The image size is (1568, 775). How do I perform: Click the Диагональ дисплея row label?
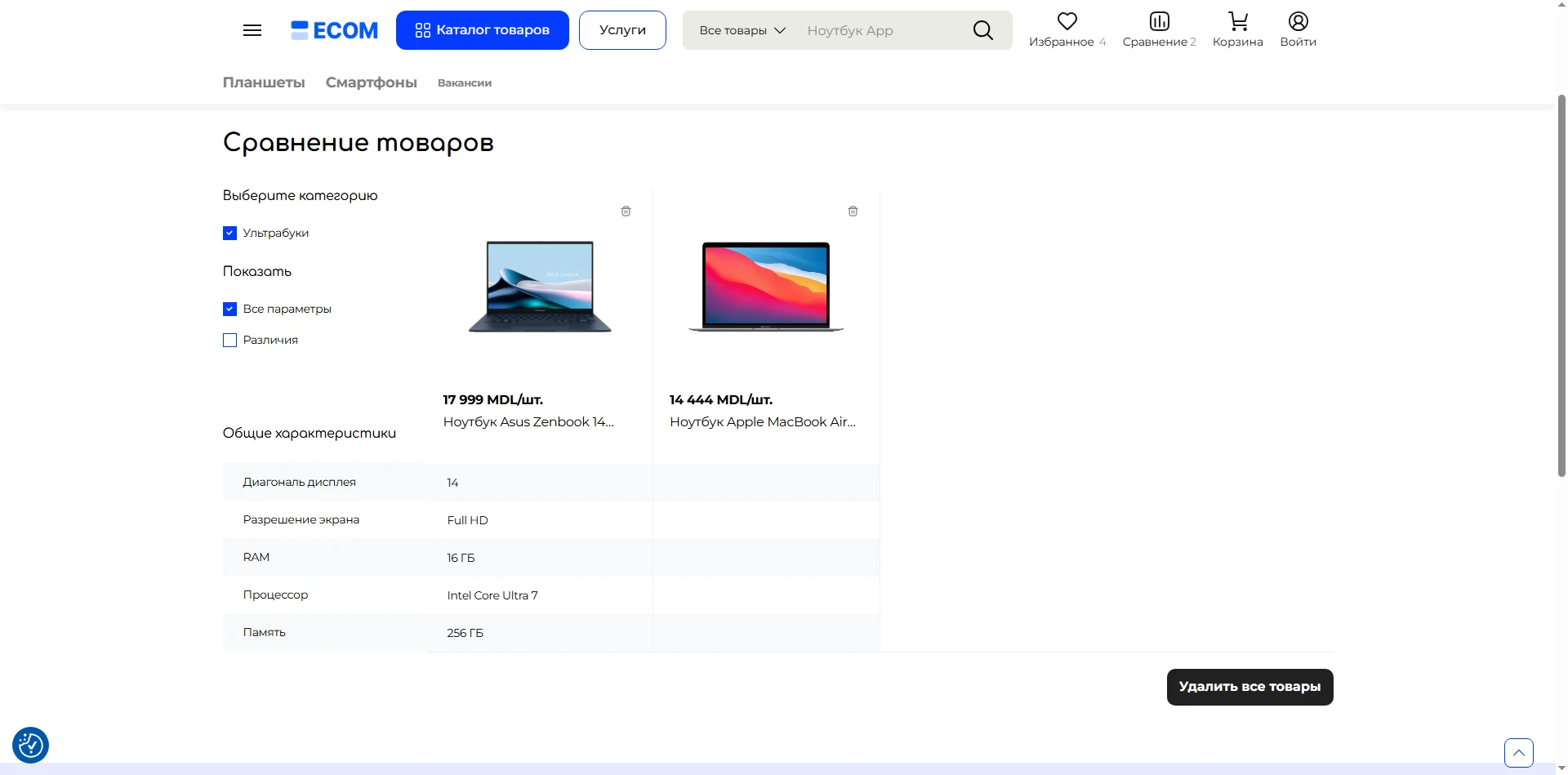pos(300,482)
